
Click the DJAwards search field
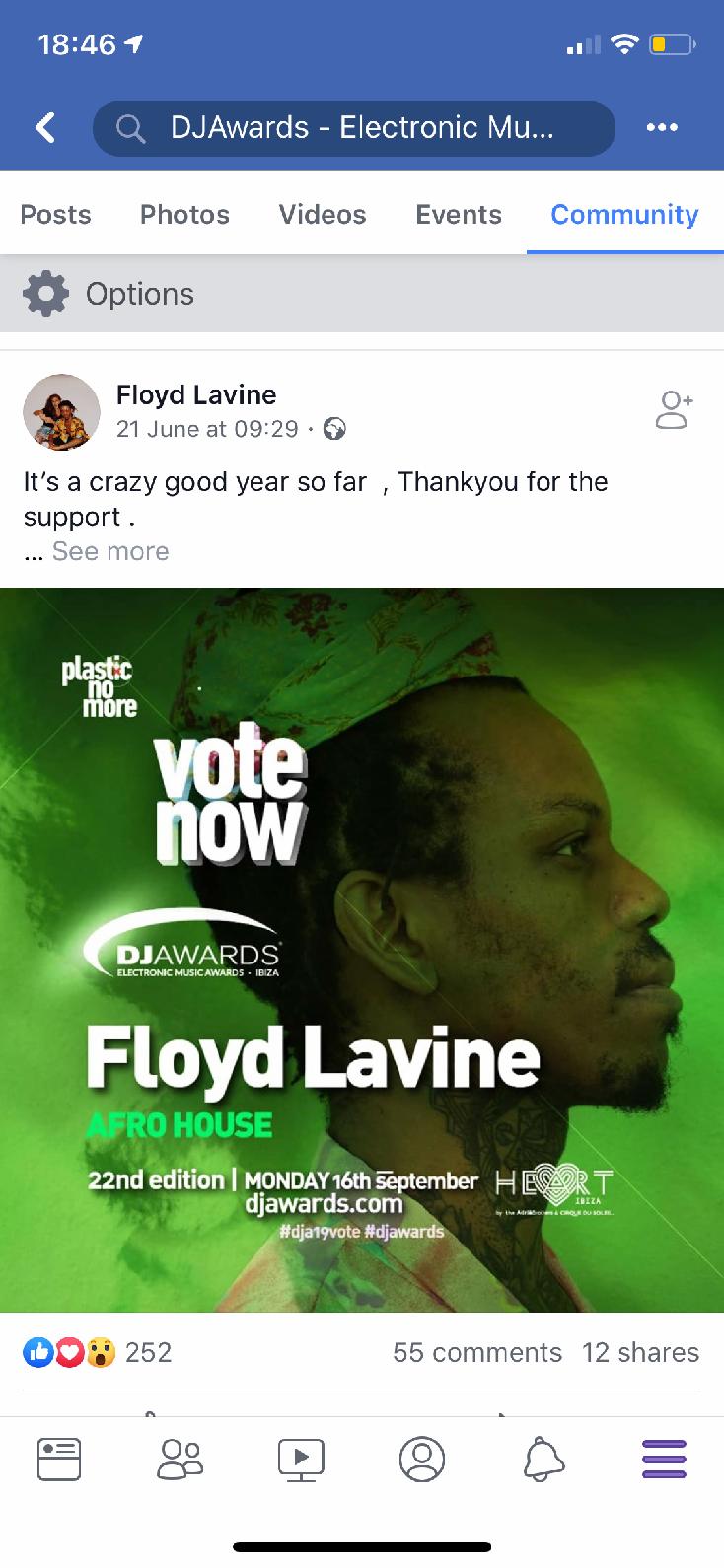(x=354, y=128)
